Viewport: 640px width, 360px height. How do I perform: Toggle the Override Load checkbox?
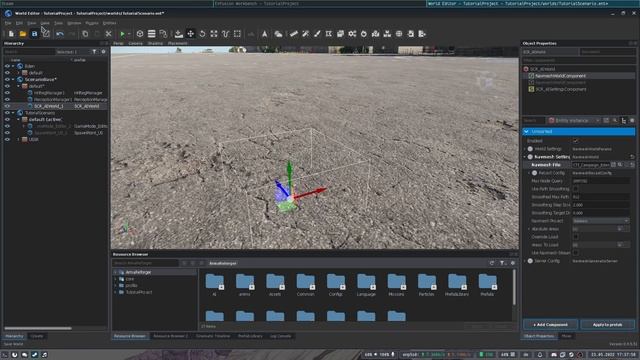pyautogui.click(x=576, y=237)
